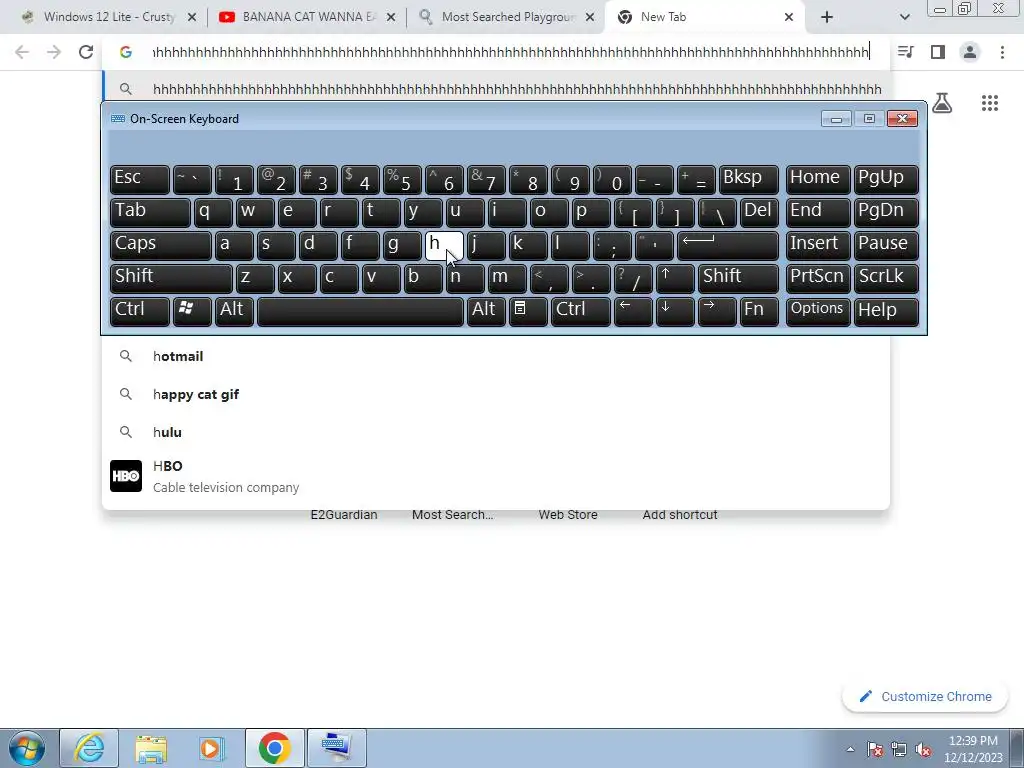Open the tab search dropdown arrow
Screen dimensions: 1024x768
tap(904, 17)
